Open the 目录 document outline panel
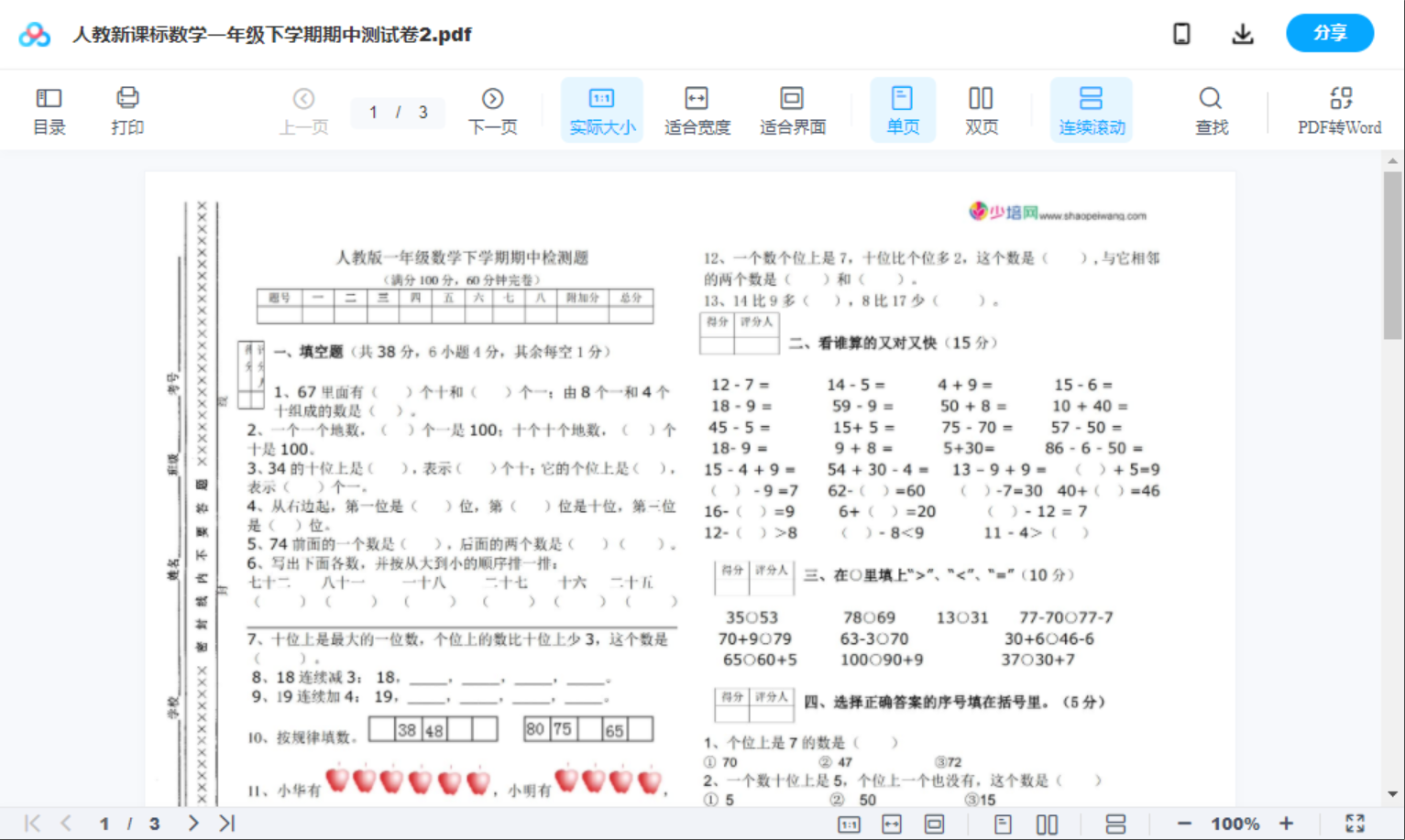This screenshot has width=1405, height=840. (49, 109)
